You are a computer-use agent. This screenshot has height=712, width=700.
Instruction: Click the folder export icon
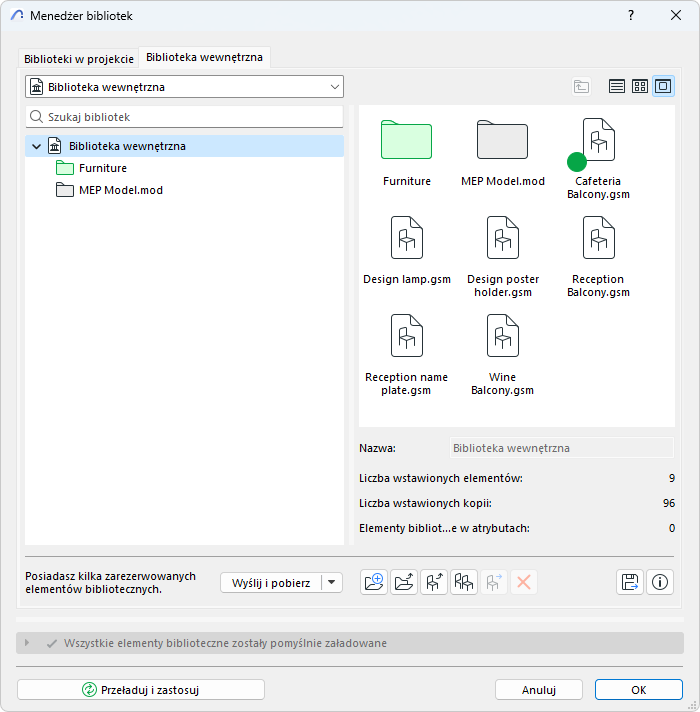[x=404, y=582]
